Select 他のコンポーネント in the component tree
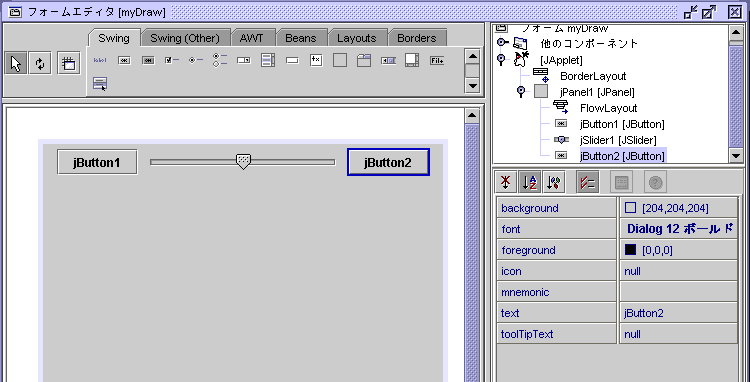The image size is (750, 382). click(589, 44)
